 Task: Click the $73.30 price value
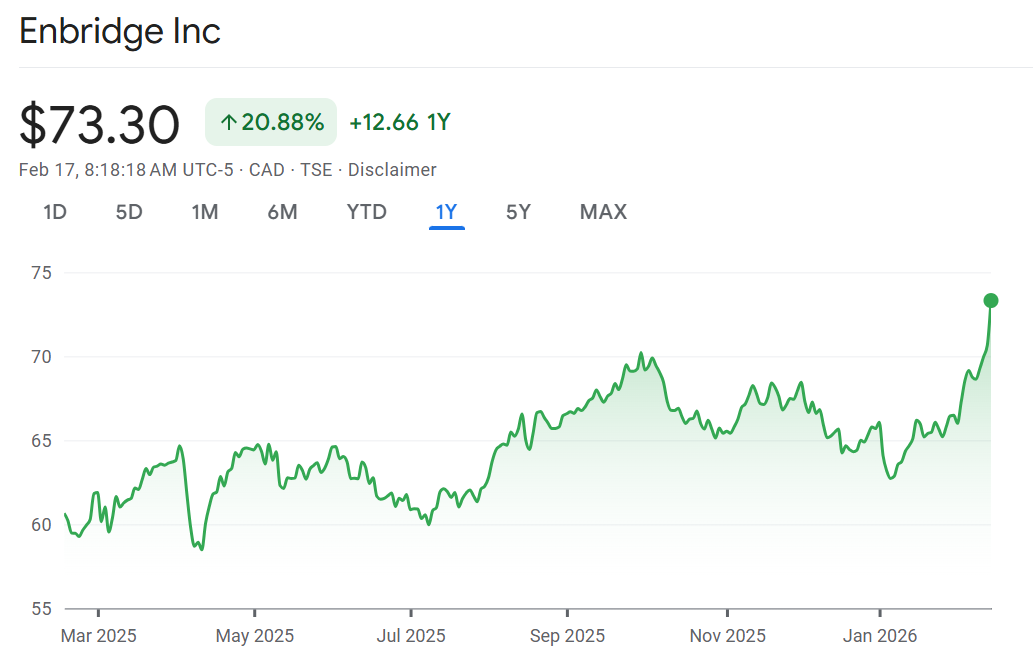tap(100, 125)
